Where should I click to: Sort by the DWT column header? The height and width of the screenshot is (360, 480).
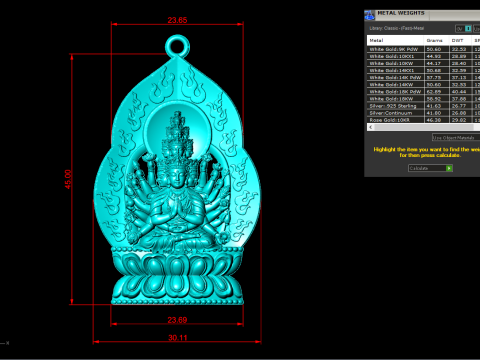(x=460, y=40)
